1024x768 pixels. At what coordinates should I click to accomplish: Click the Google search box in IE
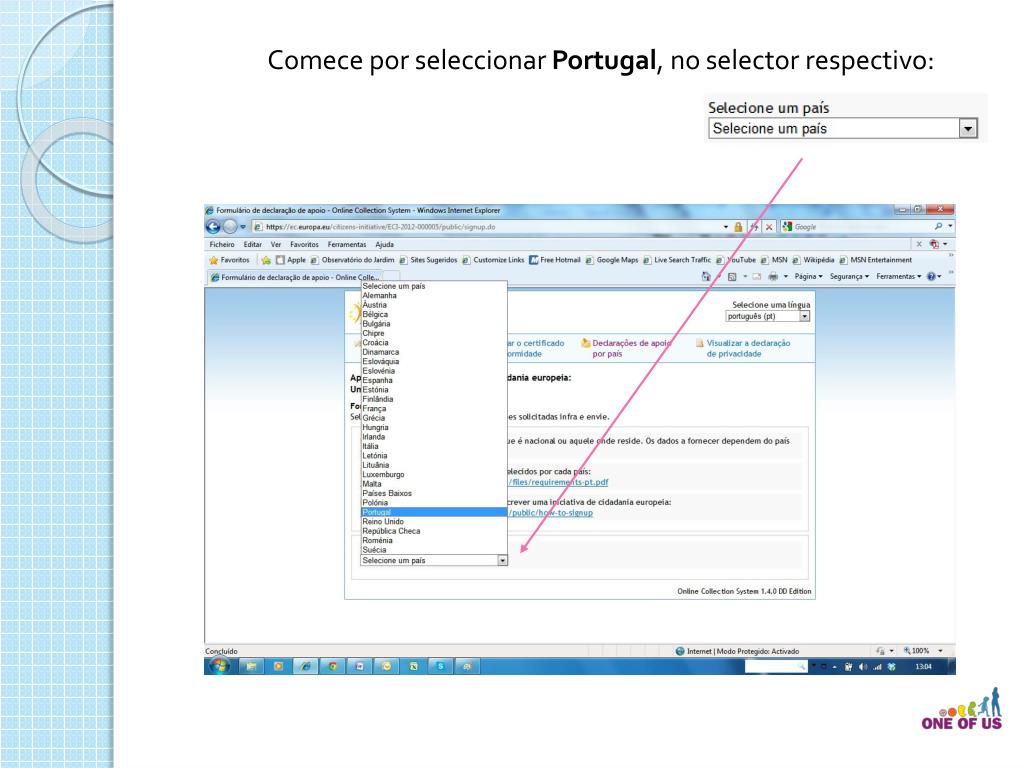[856, 227]
